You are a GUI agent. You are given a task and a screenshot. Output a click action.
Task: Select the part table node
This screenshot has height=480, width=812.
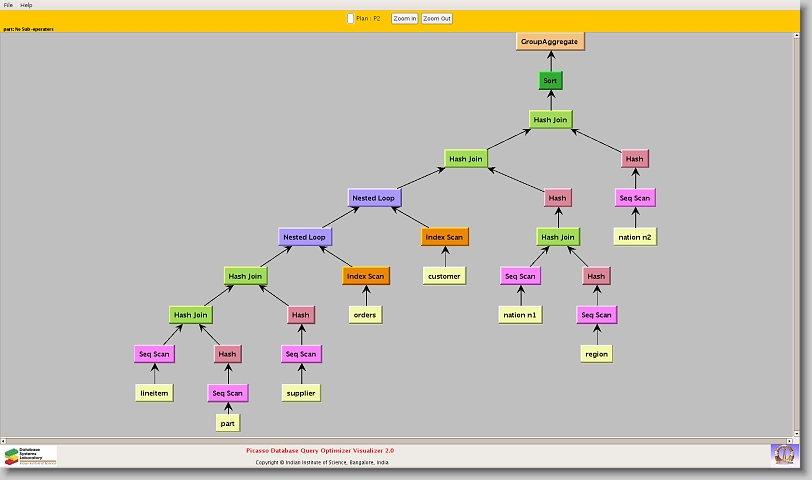coord(228,423)
